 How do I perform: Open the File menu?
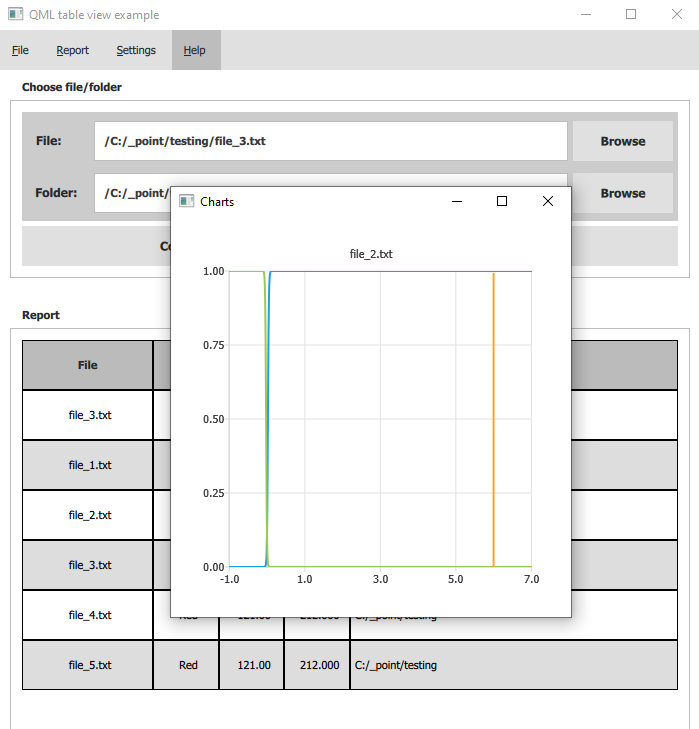pos(20,50)
